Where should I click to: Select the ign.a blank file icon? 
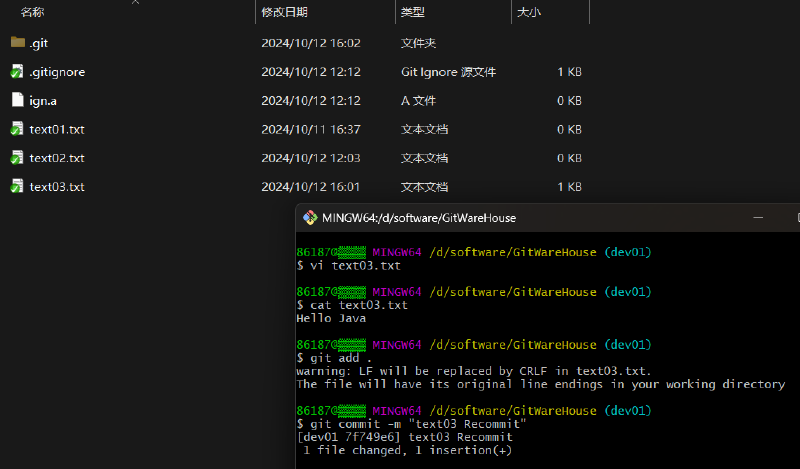tap(18, 100)
